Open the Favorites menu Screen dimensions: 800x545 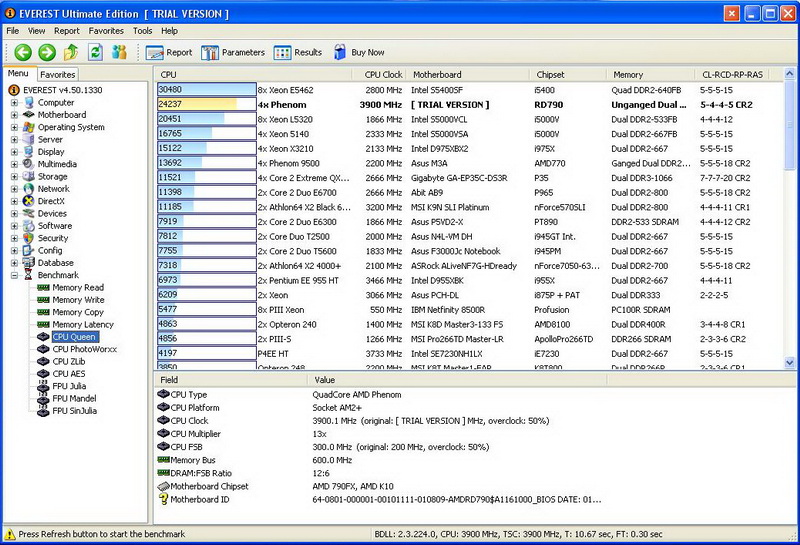(106, 31)
